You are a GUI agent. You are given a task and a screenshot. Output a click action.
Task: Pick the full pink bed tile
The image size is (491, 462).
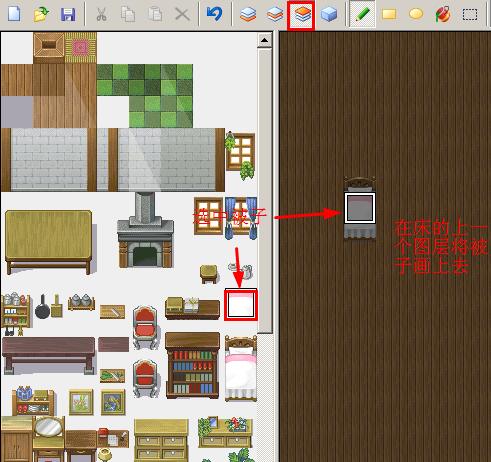click(x=241, y=368)
